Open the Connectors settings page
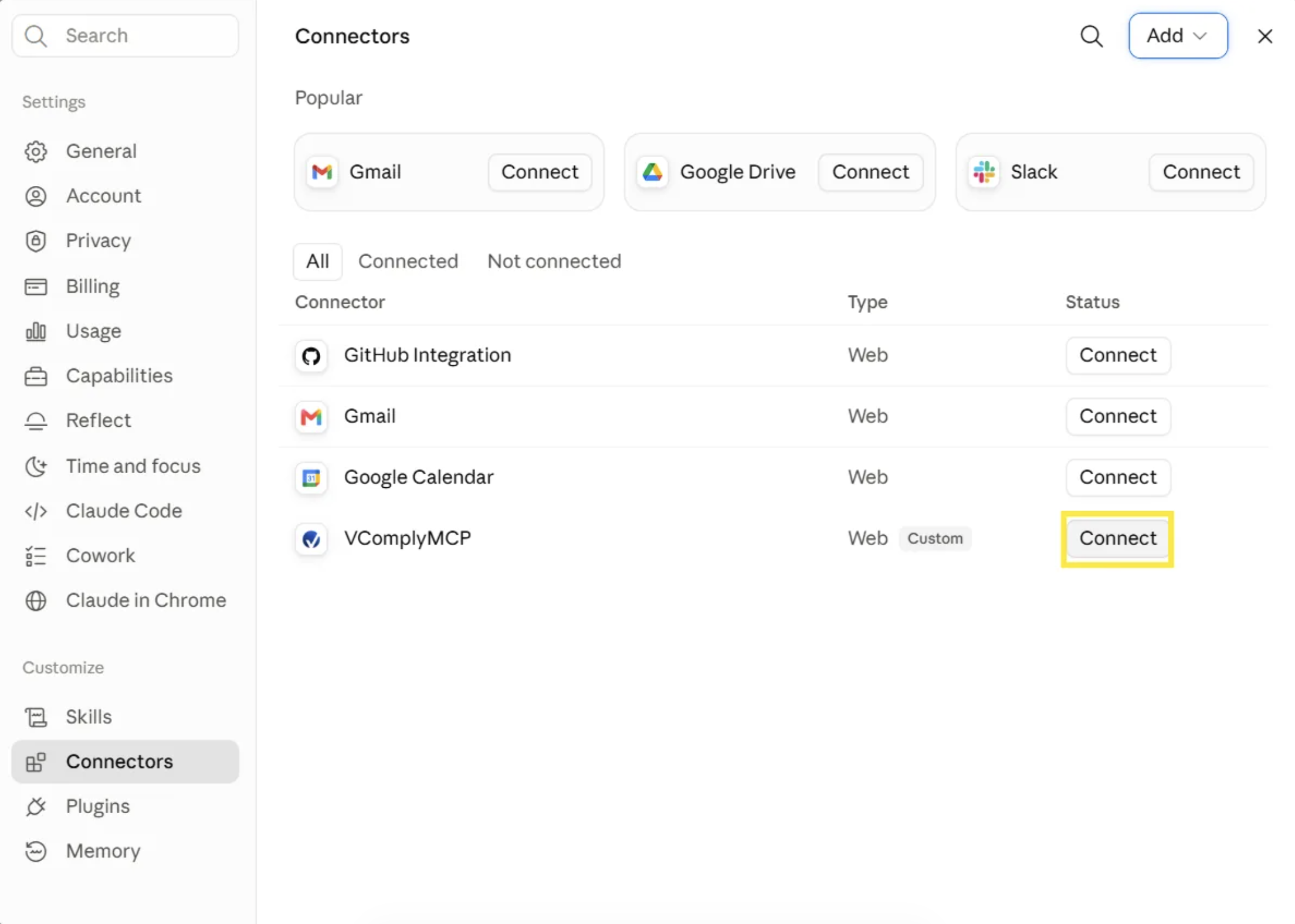The width and height of the screenshot is (1295, 924). coord(125,762)
